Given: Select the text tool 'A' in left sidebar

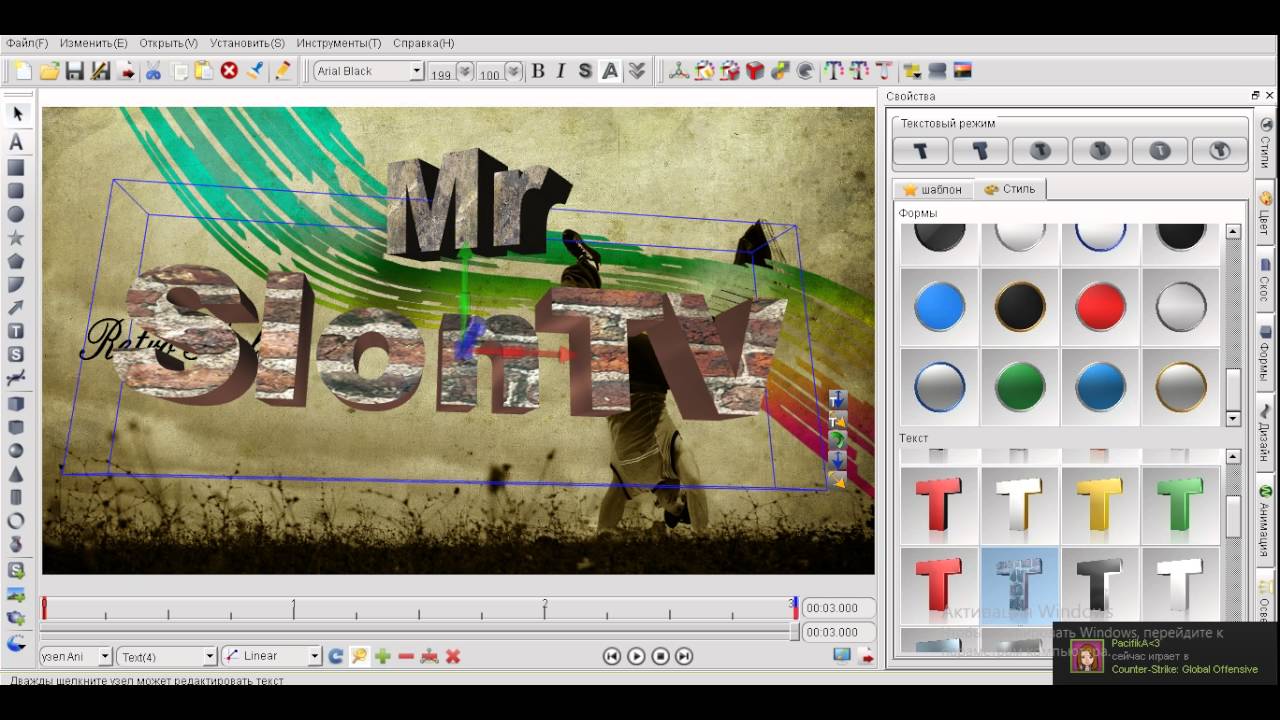Looking at the screenshot, I should pos(16,142).
